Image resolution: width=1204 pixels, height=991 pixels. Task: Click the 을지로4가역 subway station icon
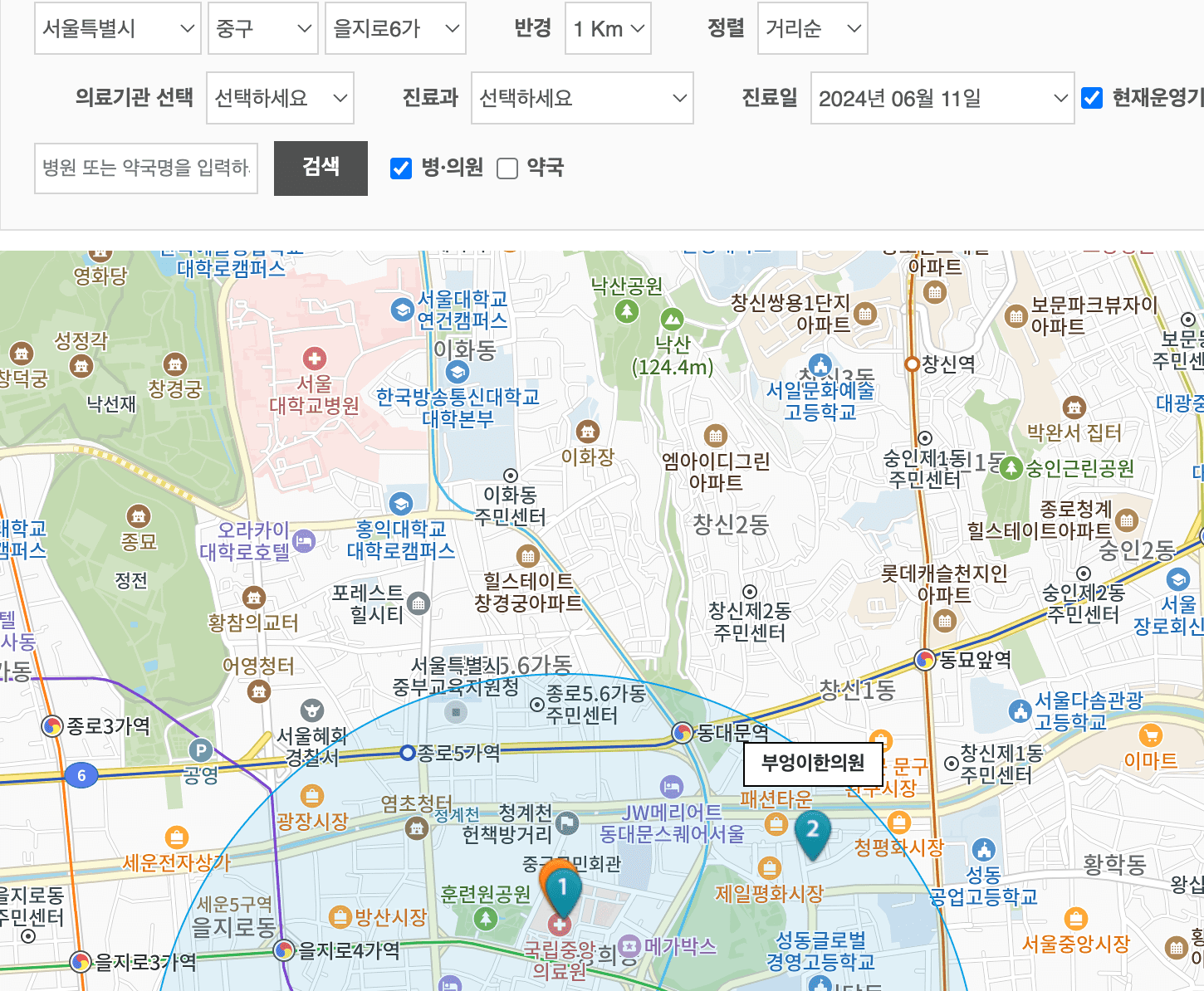pyautogui.click(x=284, y=950)
